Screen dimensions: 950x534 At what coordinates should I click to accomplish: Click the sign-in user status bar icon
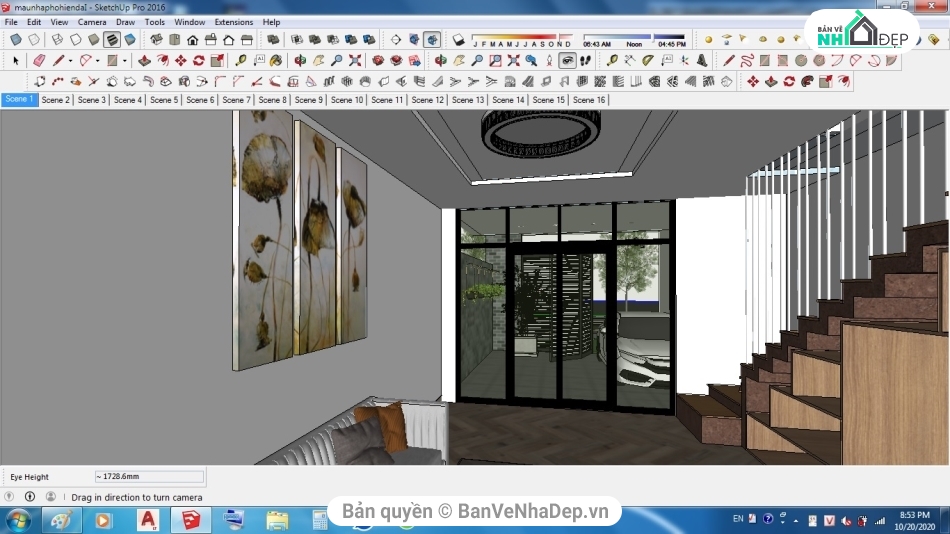click(51, 496)
